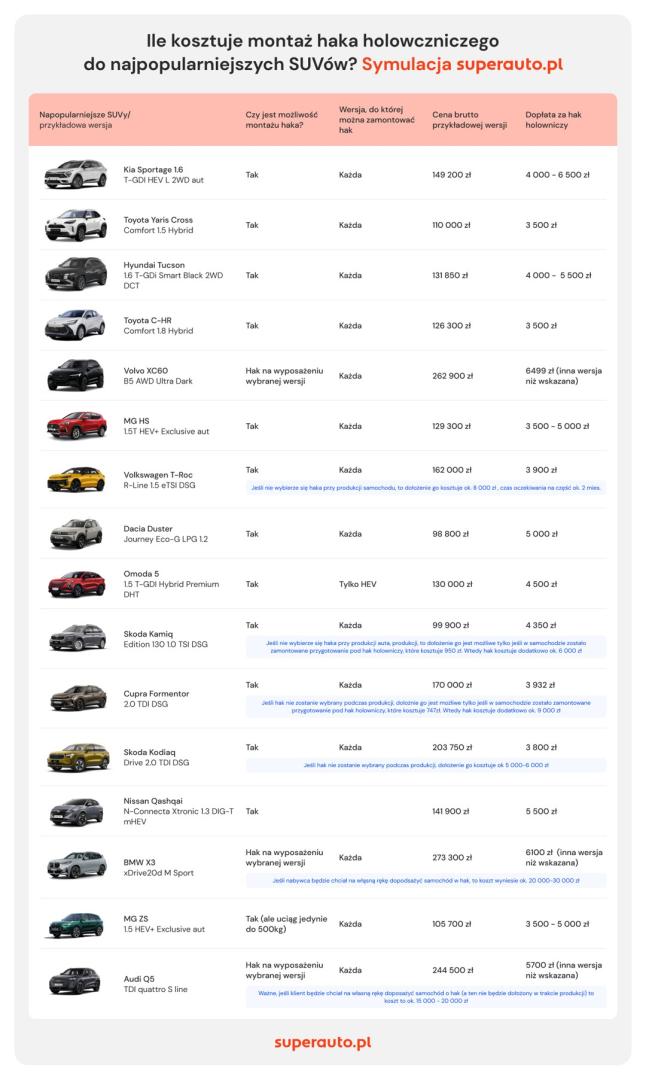Click the Kia Sportage car image
This screenshot has height=1080, width=646.
[76, 174]
